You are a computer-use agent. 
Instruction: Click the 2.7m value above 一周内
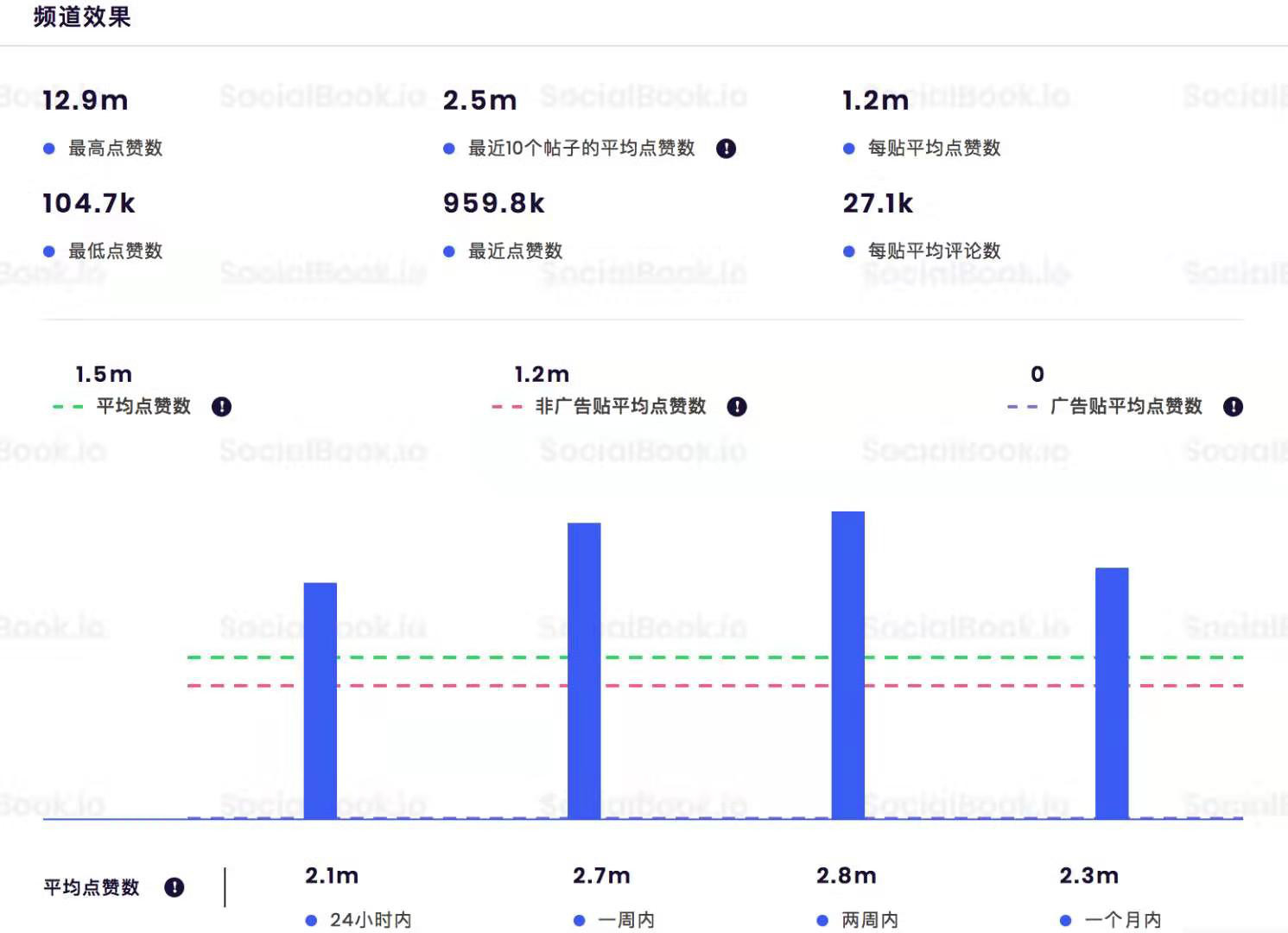[601, 876]
